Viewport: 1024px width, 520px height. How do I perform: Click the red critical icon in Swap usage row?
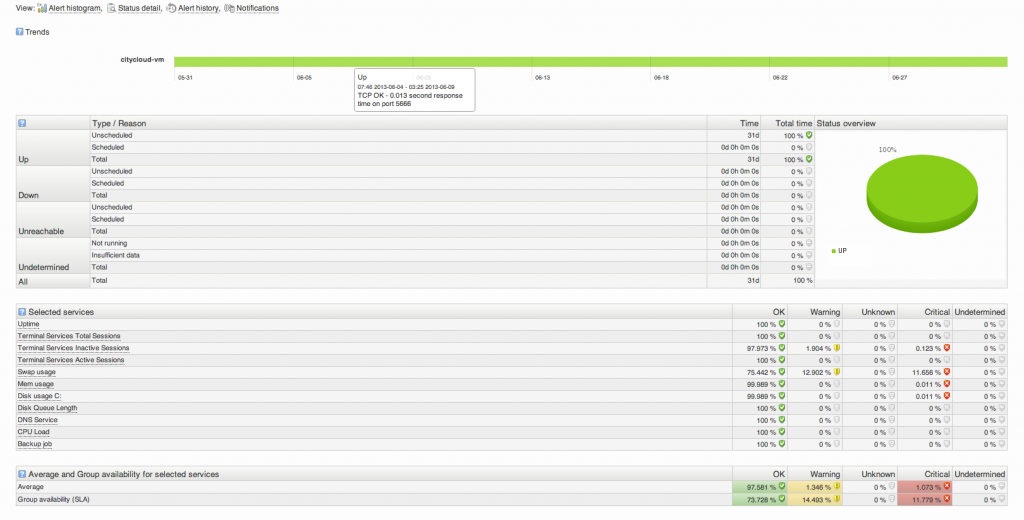click(946, 372)
